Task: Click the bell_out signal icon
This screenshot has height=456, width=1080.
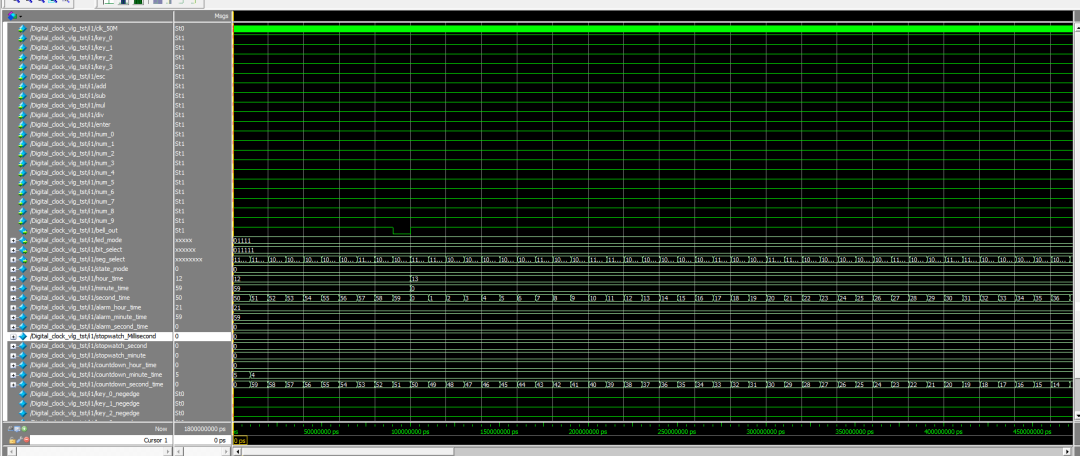Action: coord(22,231)
